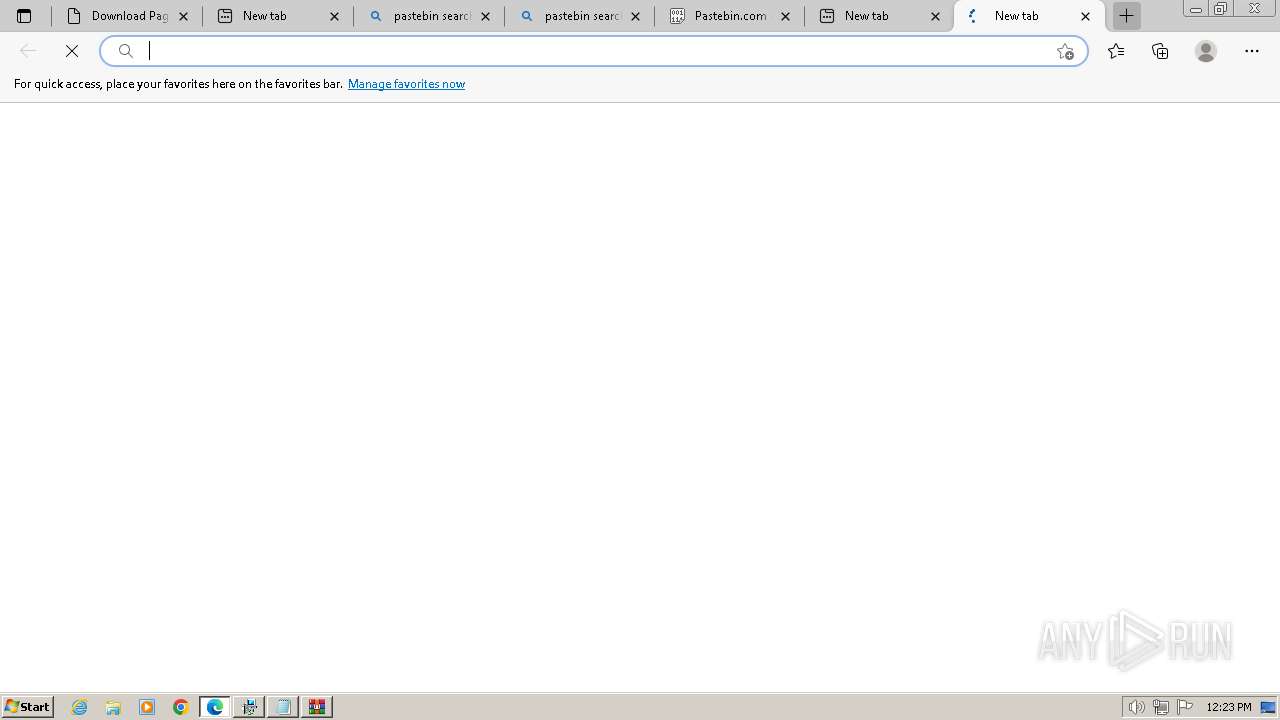Click the 12:23 PM clock
Viewport: 1280px width, 720px height.
1229,707
